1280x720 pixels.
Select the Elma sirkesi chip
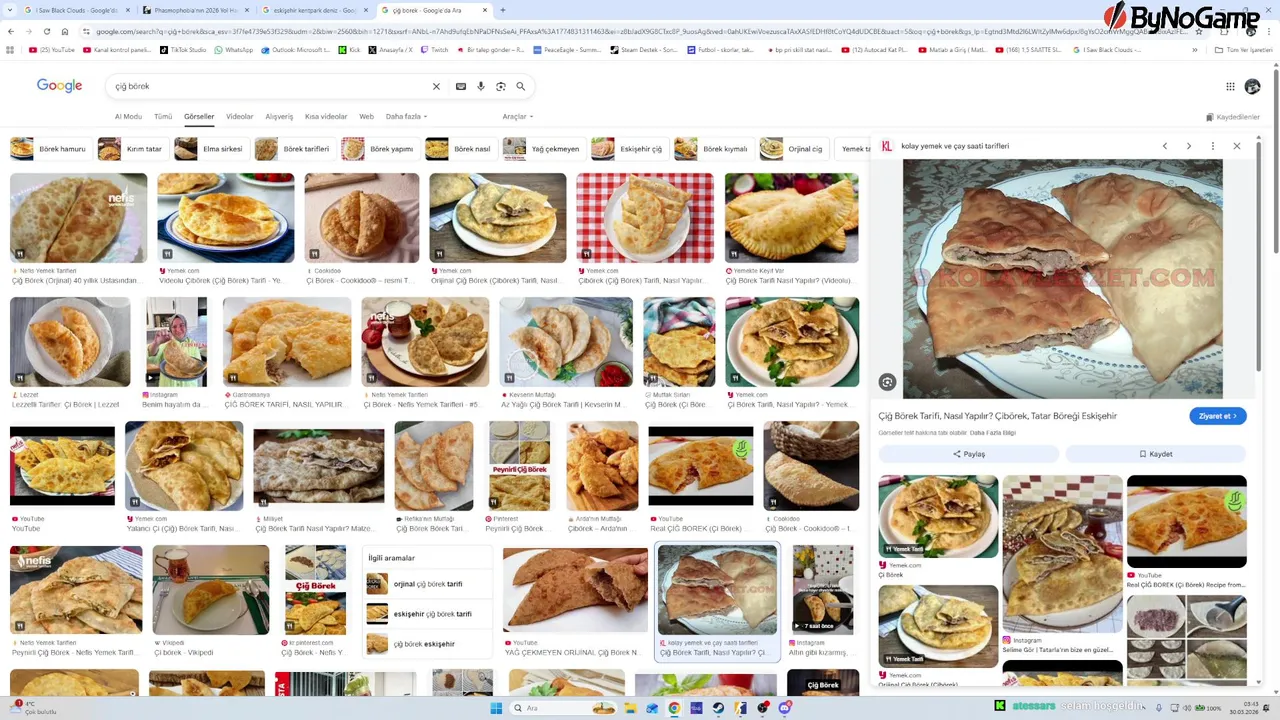tap(209, 149)
